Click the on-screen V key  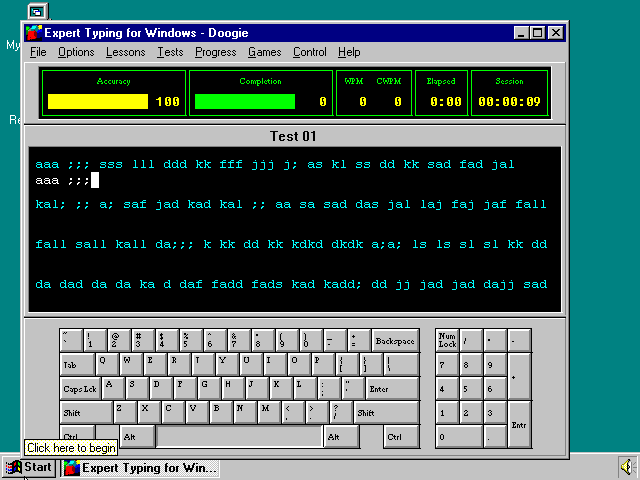[197, 413]
